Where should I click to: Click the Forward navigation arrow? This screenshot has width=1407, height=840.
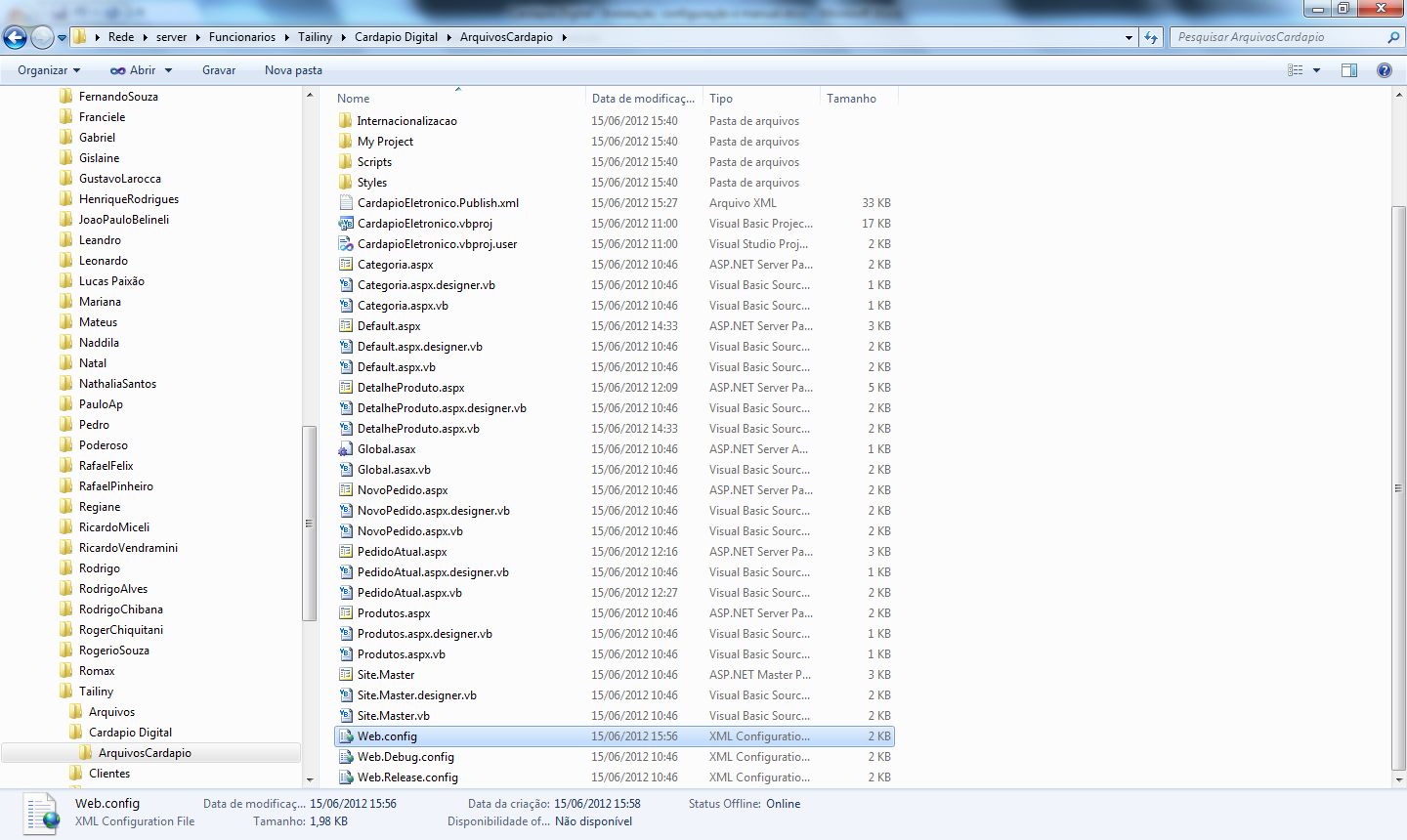(x=42, y=37)
